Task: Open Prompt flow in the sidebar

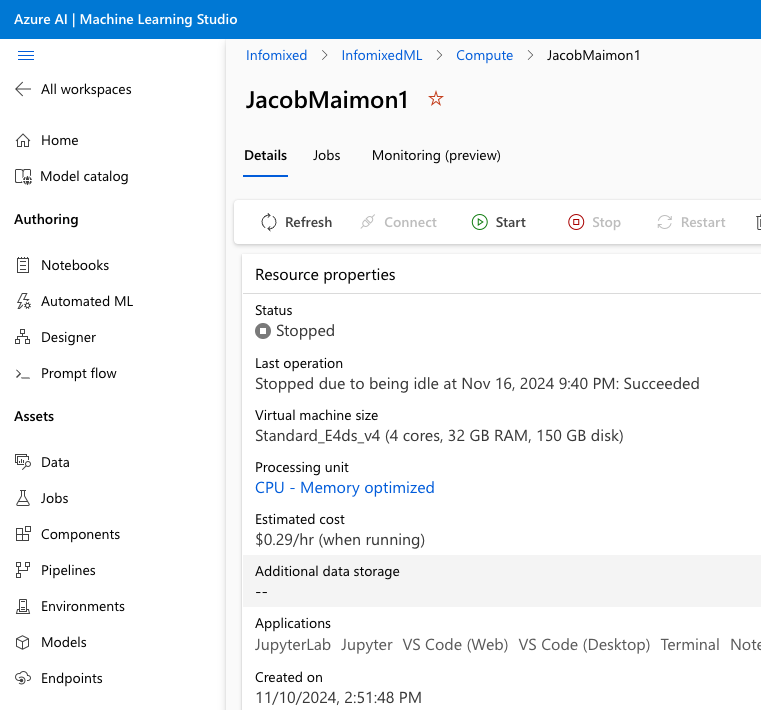Action: [x=79, y=374]
